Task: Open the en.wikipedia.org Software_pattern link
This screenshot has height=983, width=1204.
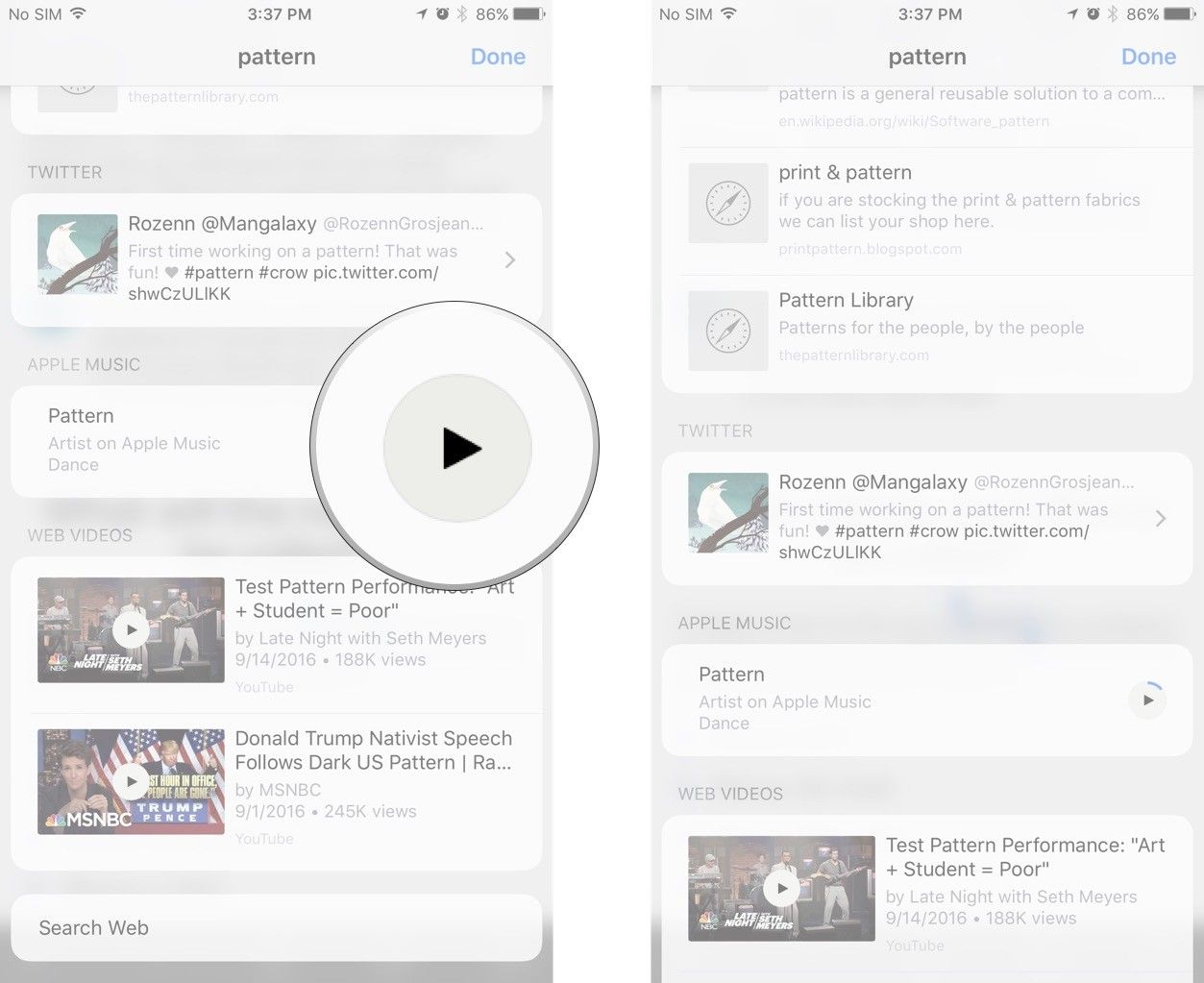Action: pos(913,121)
